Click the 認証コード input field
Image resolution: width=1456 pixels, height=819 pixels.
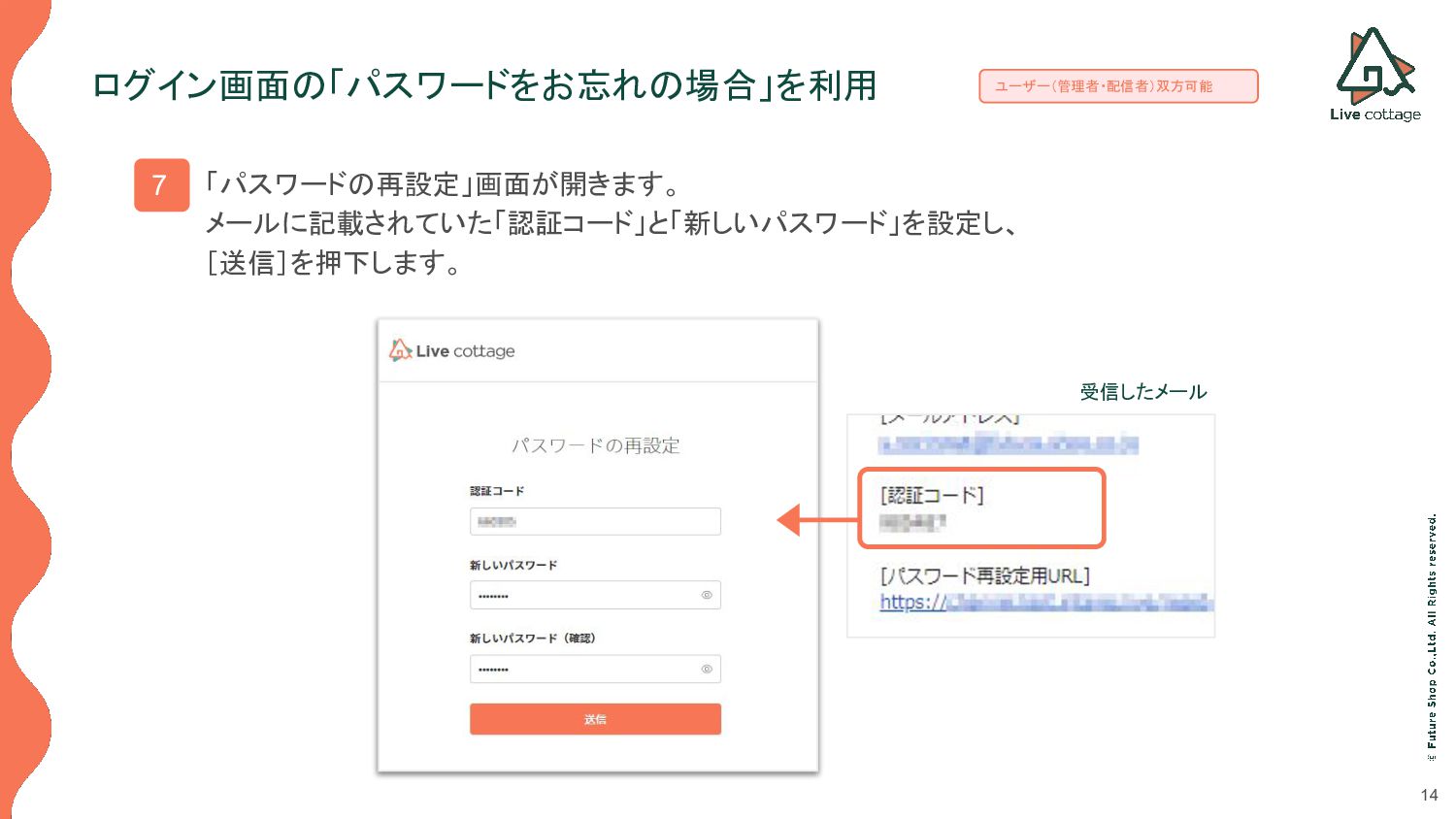[595, 521]
